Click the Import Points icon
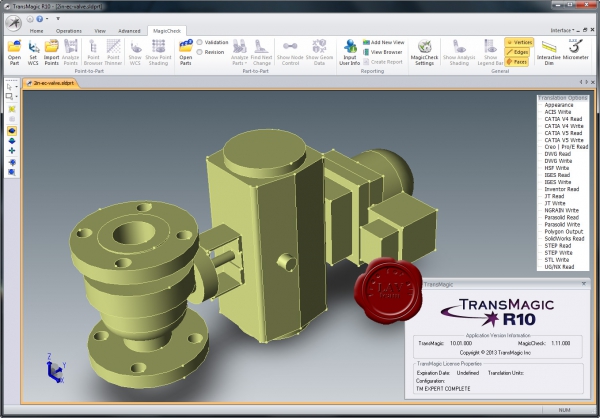 [x=52, y=52]
